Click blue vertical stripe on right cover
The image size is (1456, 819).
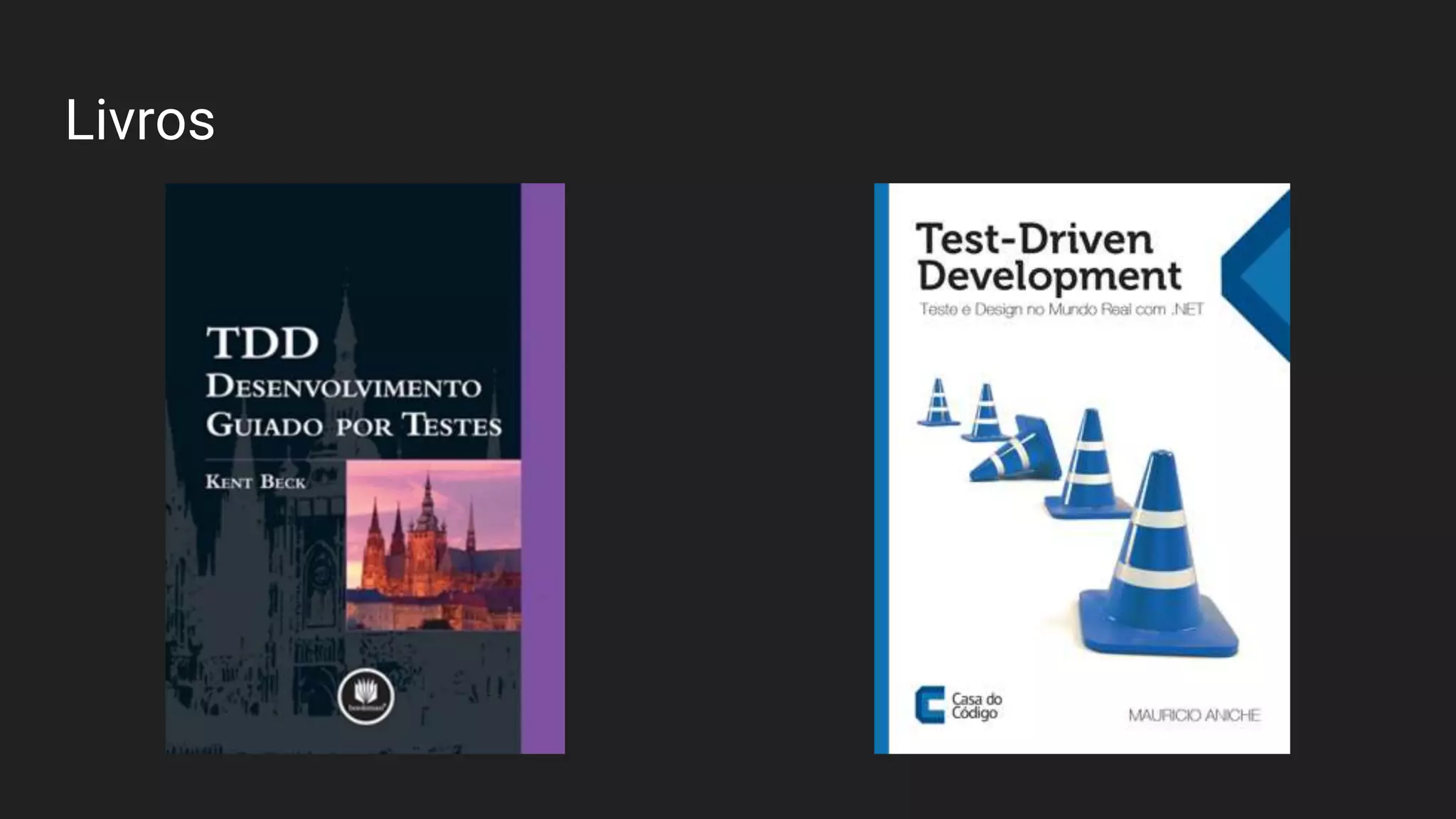[x=881, y=468]
